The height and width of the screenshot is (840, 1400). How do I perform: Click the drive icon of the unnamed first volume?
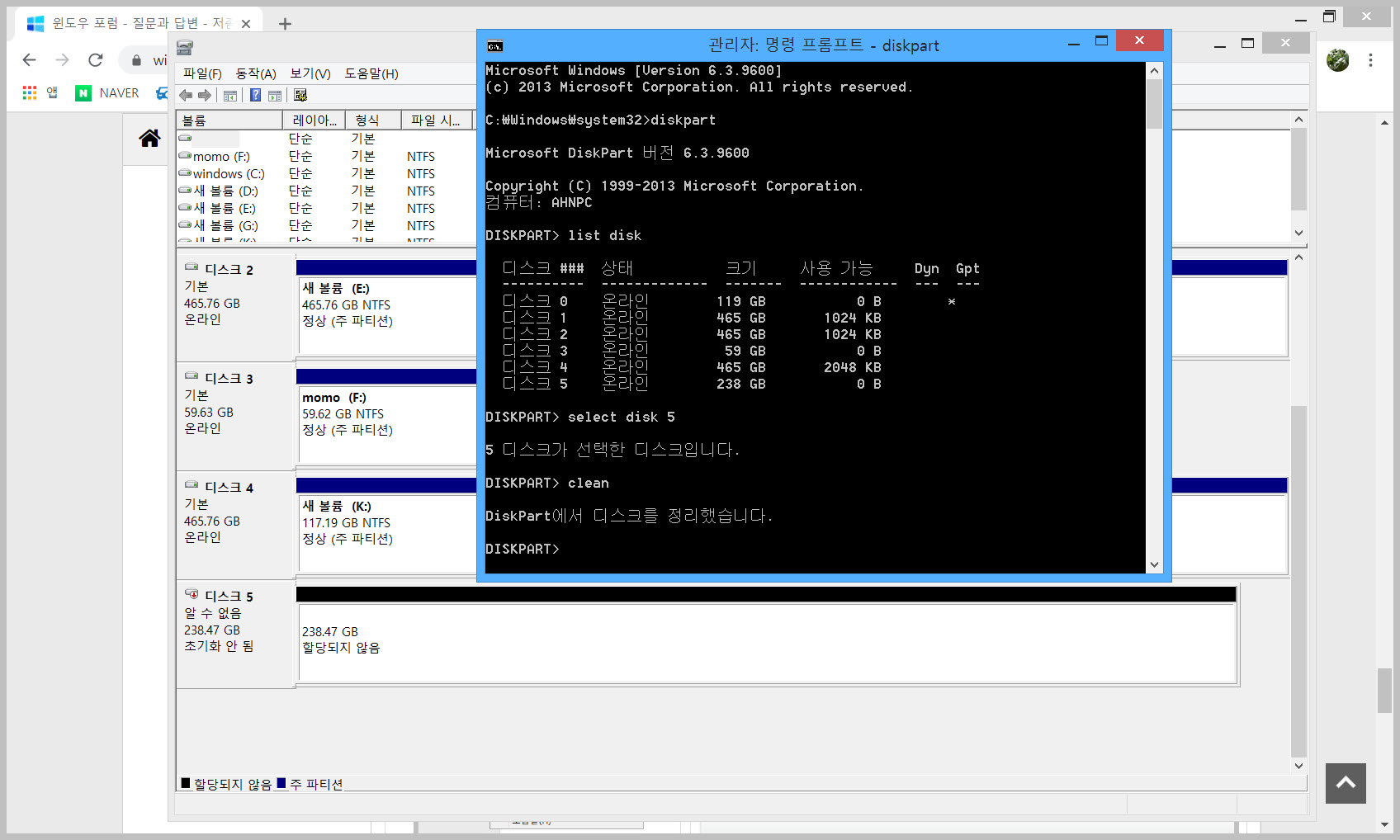point(185,139)
